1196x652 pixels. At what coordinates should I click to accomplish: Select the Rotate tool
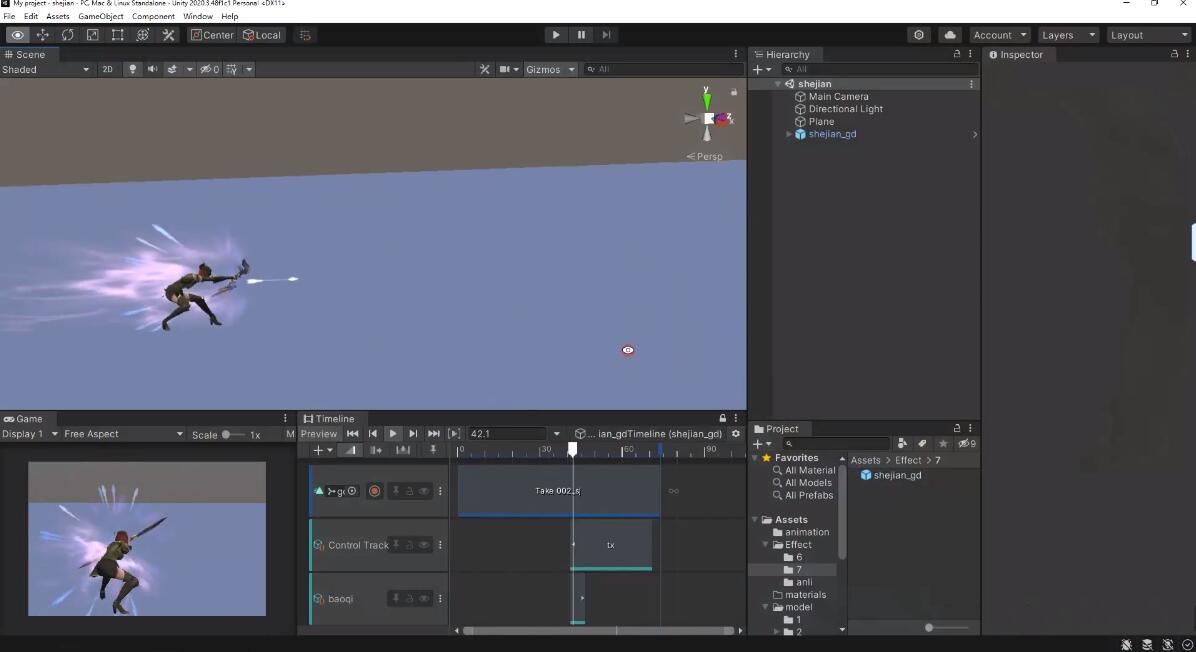point(68,35)
